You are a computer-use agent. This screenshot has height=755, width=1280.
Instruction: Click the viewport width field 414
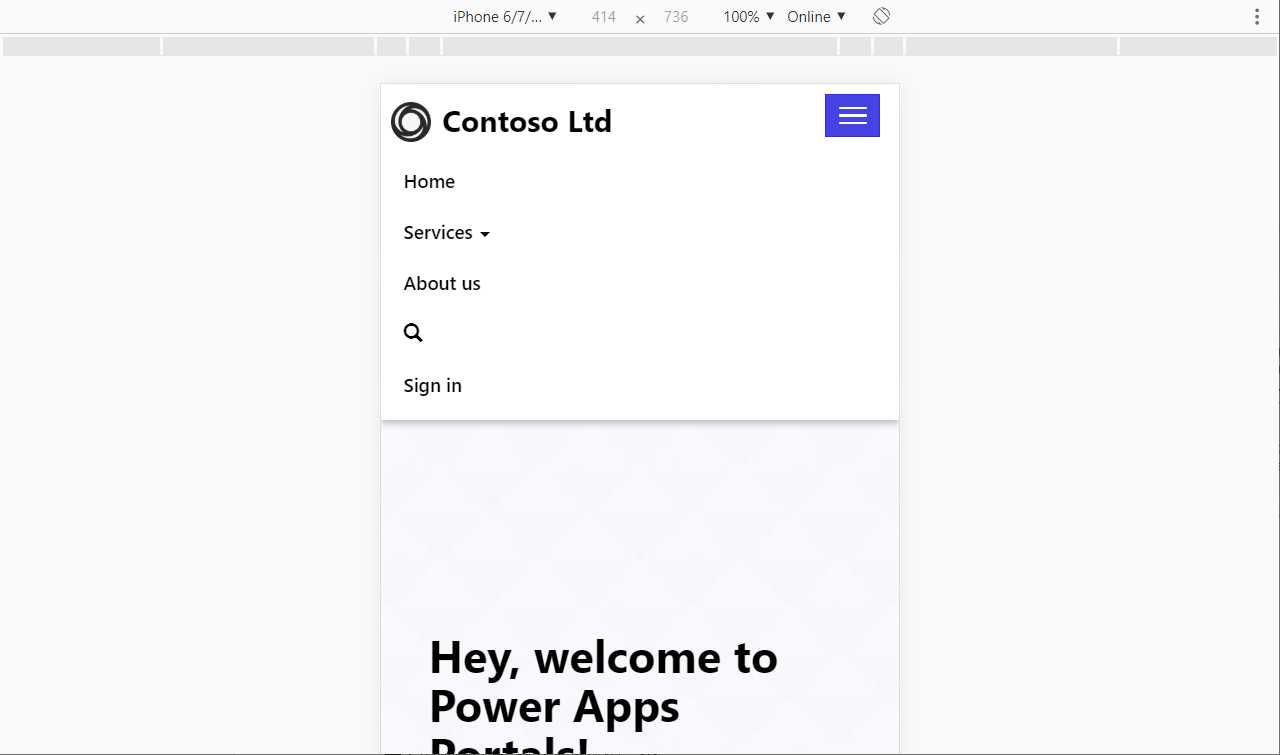pyautogui.click(x=603, y=16)
